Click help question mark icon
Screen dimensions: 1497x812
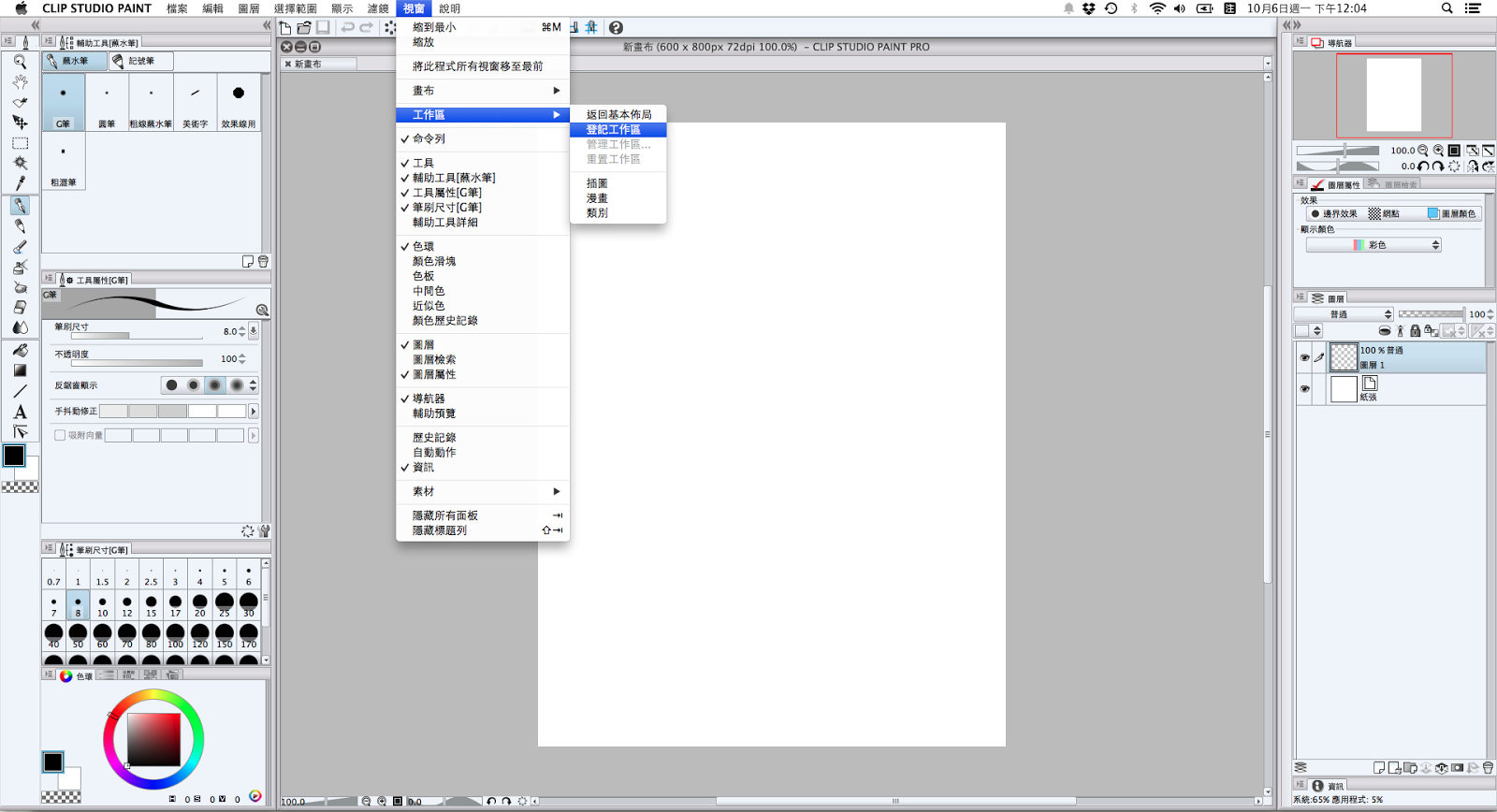tap(616, 28)
